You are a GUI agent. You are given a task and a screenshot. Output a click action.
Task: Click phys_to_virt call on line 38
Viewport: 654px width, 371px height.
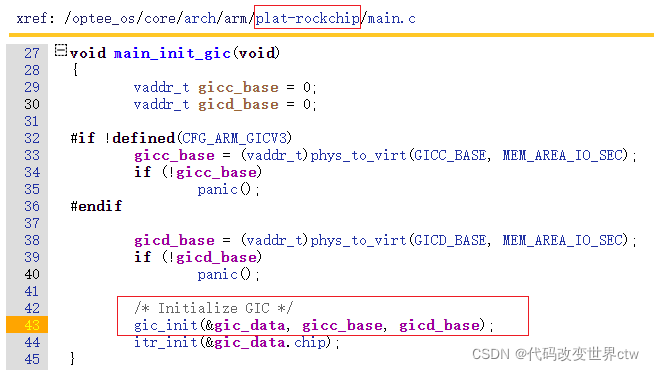point(358,241)
